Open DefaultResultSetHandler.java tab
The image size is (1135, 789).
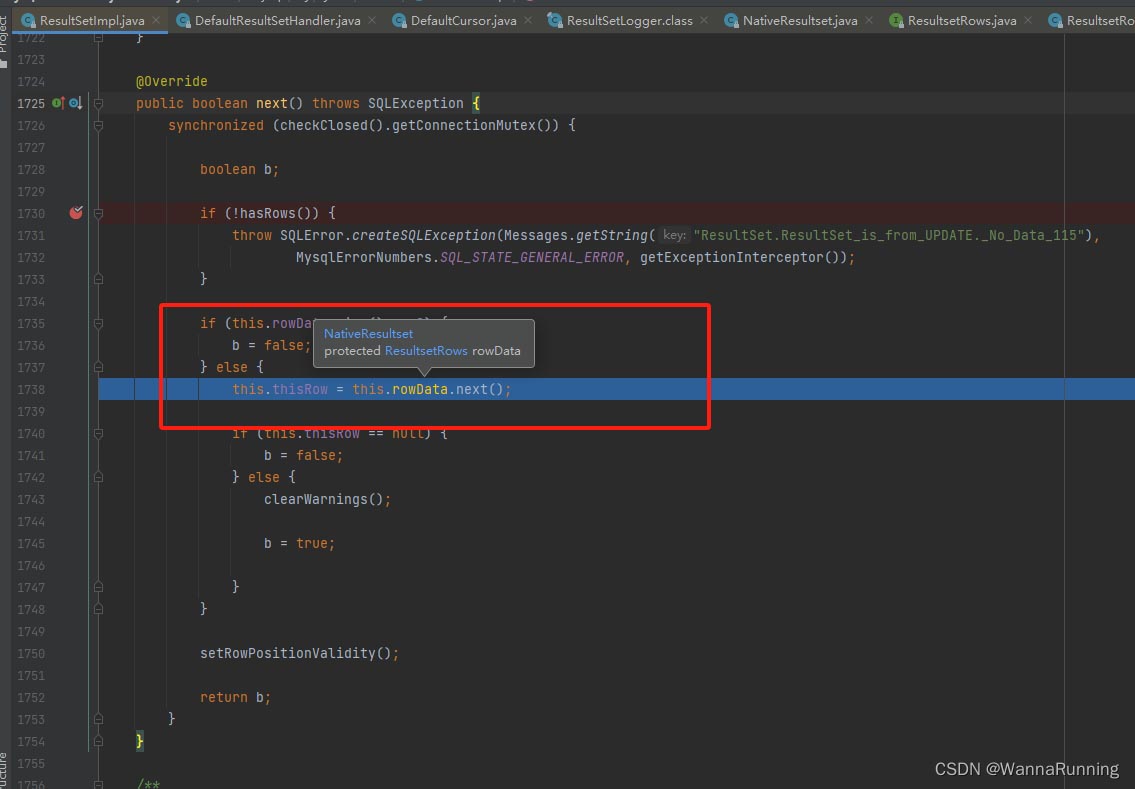click(x=277, y=20)
